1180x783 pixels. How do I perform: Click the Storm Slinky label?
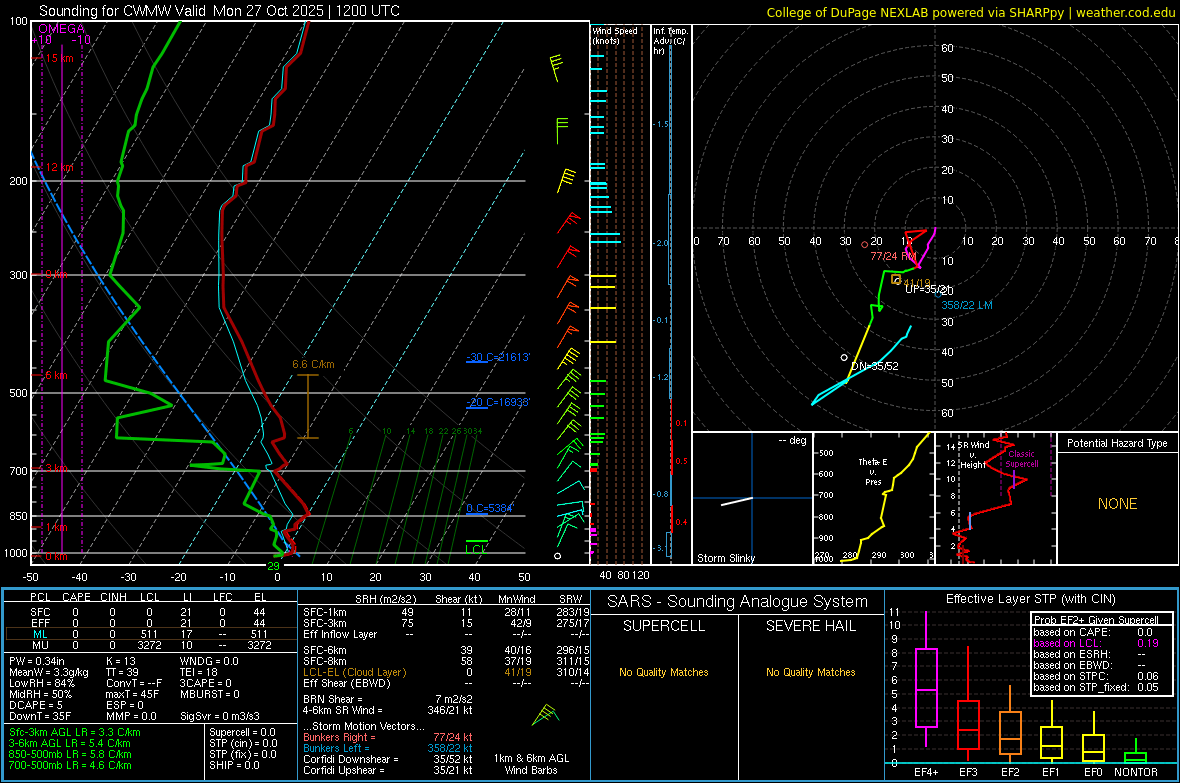pyautogui.click(x=725, y=558)
